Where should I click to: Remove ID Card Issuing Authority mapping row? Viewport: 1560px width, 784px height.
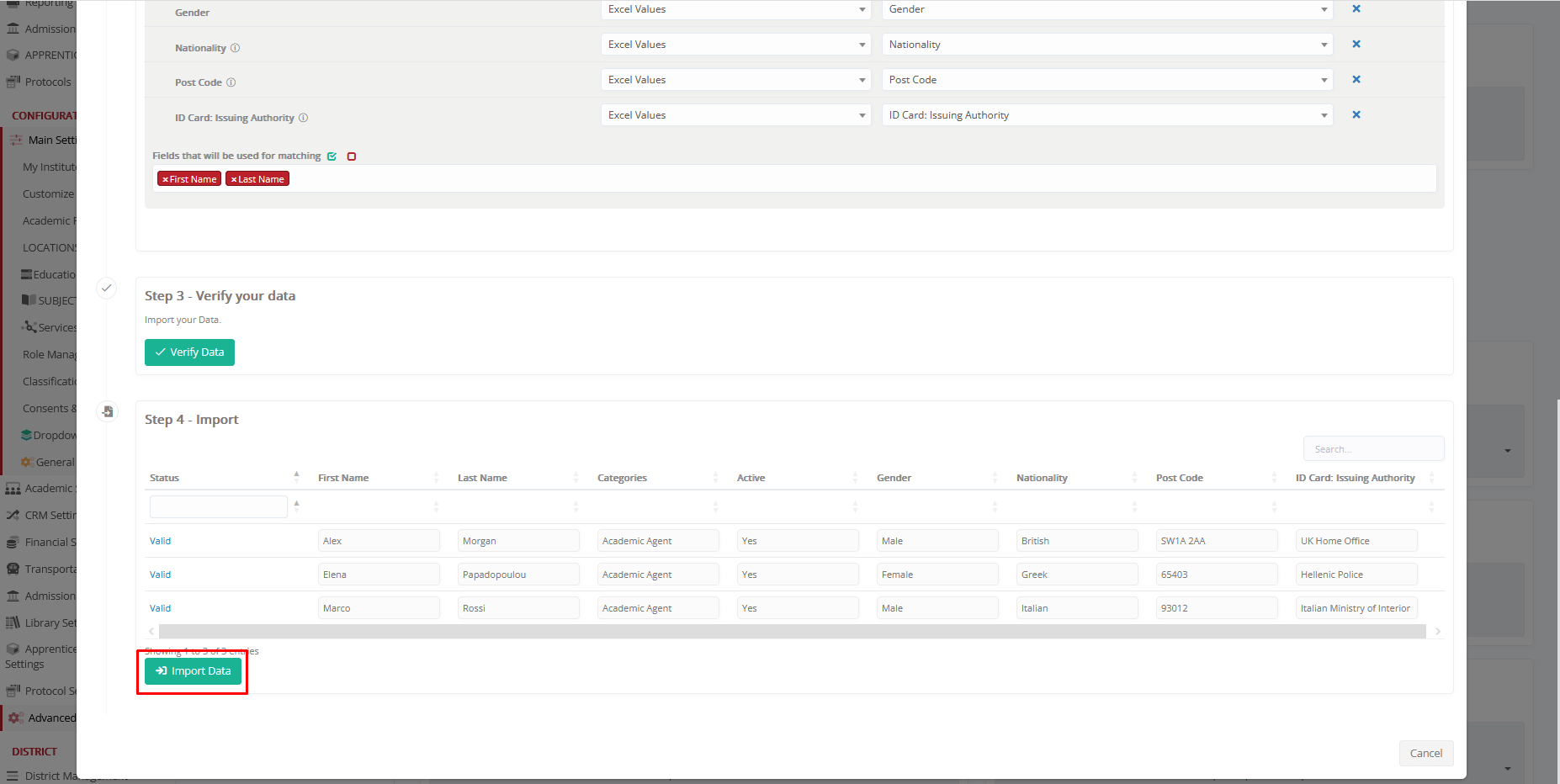point(1356,115)
